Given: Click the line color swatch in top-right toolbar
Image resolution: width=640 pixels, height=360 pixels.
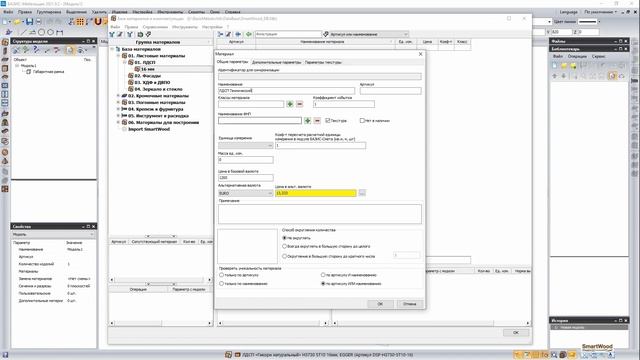Looking at the screenshot, I should pos(588,22).
